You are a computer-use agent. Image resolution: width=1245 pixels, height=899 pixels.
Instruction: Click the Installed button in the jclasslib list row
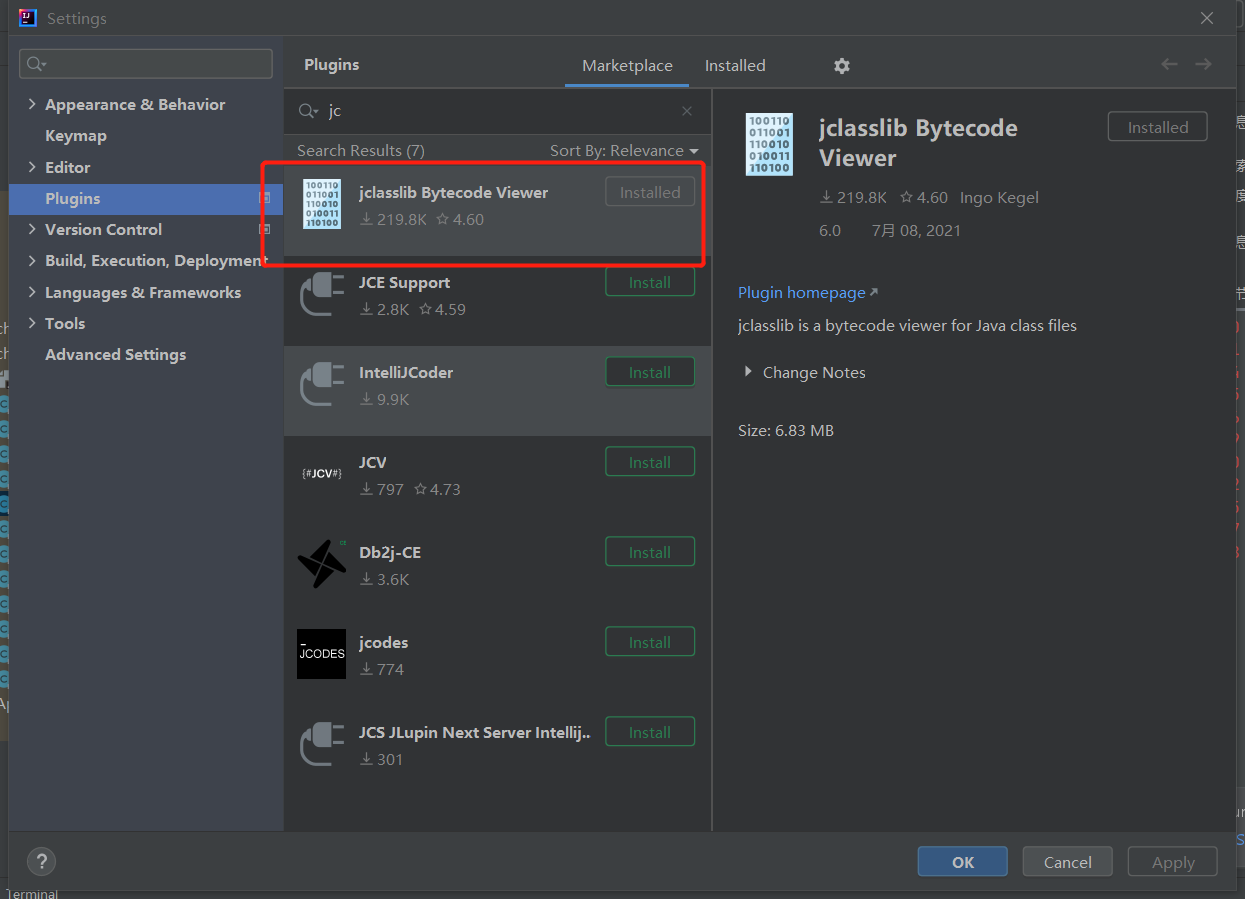[650, 193]
